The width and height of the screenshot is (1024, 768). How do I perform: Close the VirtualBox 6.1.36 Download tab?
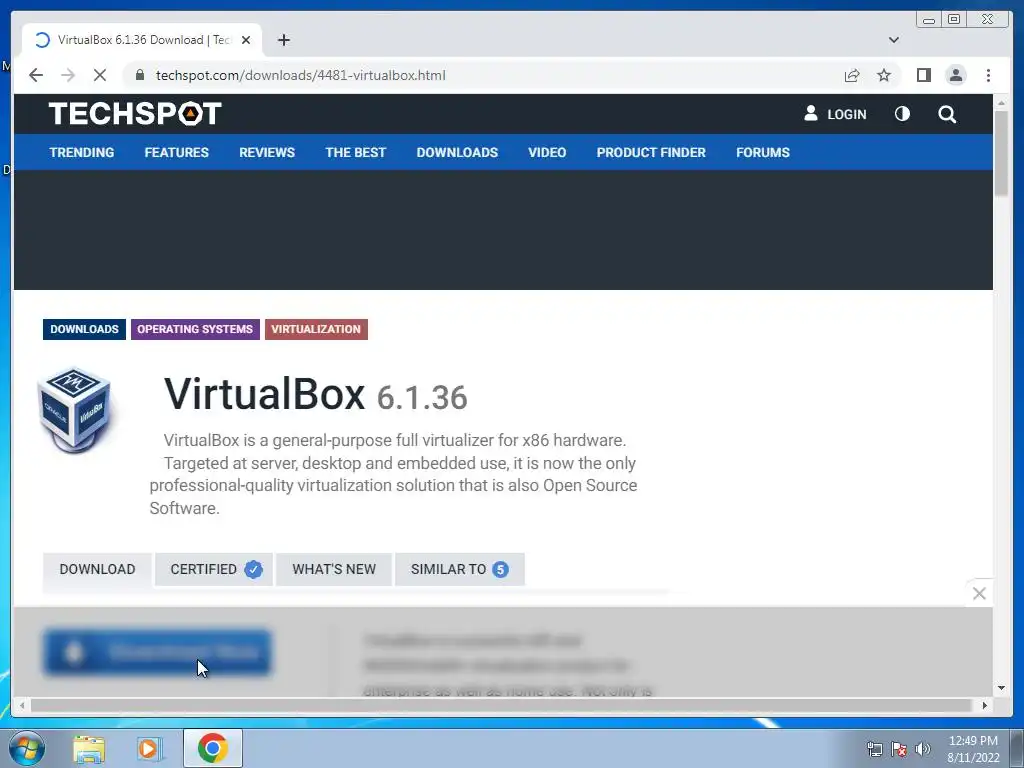[x=246, y=40]
